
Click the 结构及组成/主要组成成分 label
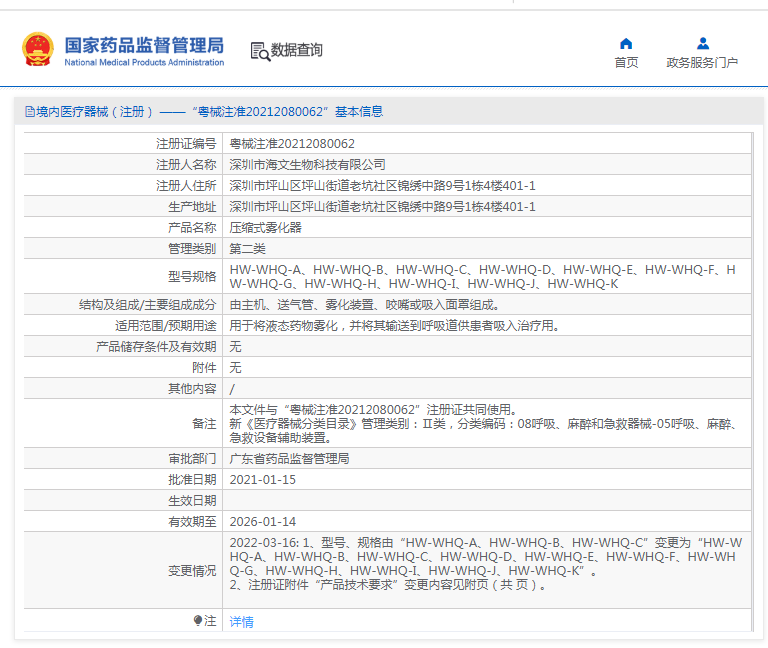click(147, 305)
